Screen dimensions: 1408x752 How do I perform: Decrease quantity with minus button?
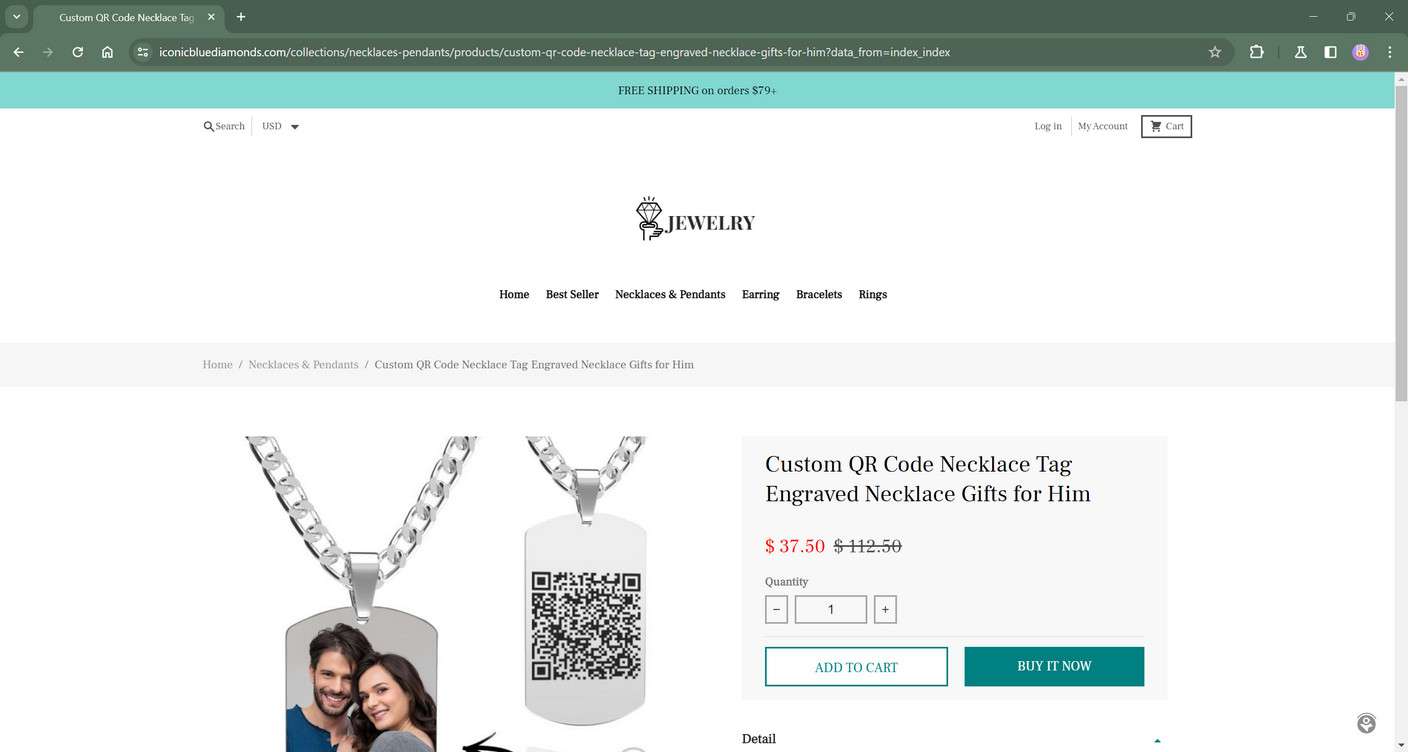(x=776, y=610)
